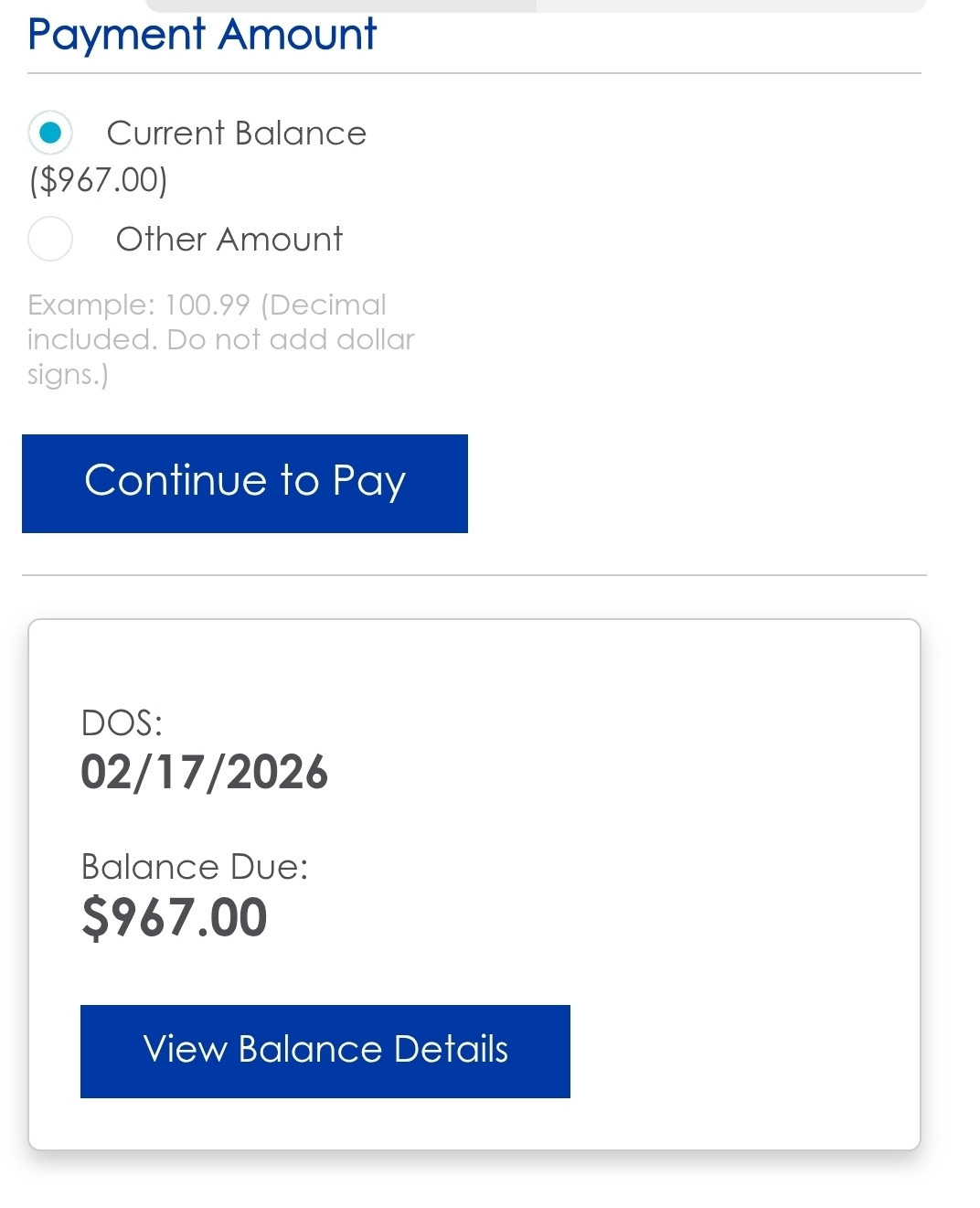Click the 'Current Balance' label text

pyautogui.click(x=236, y=134)
